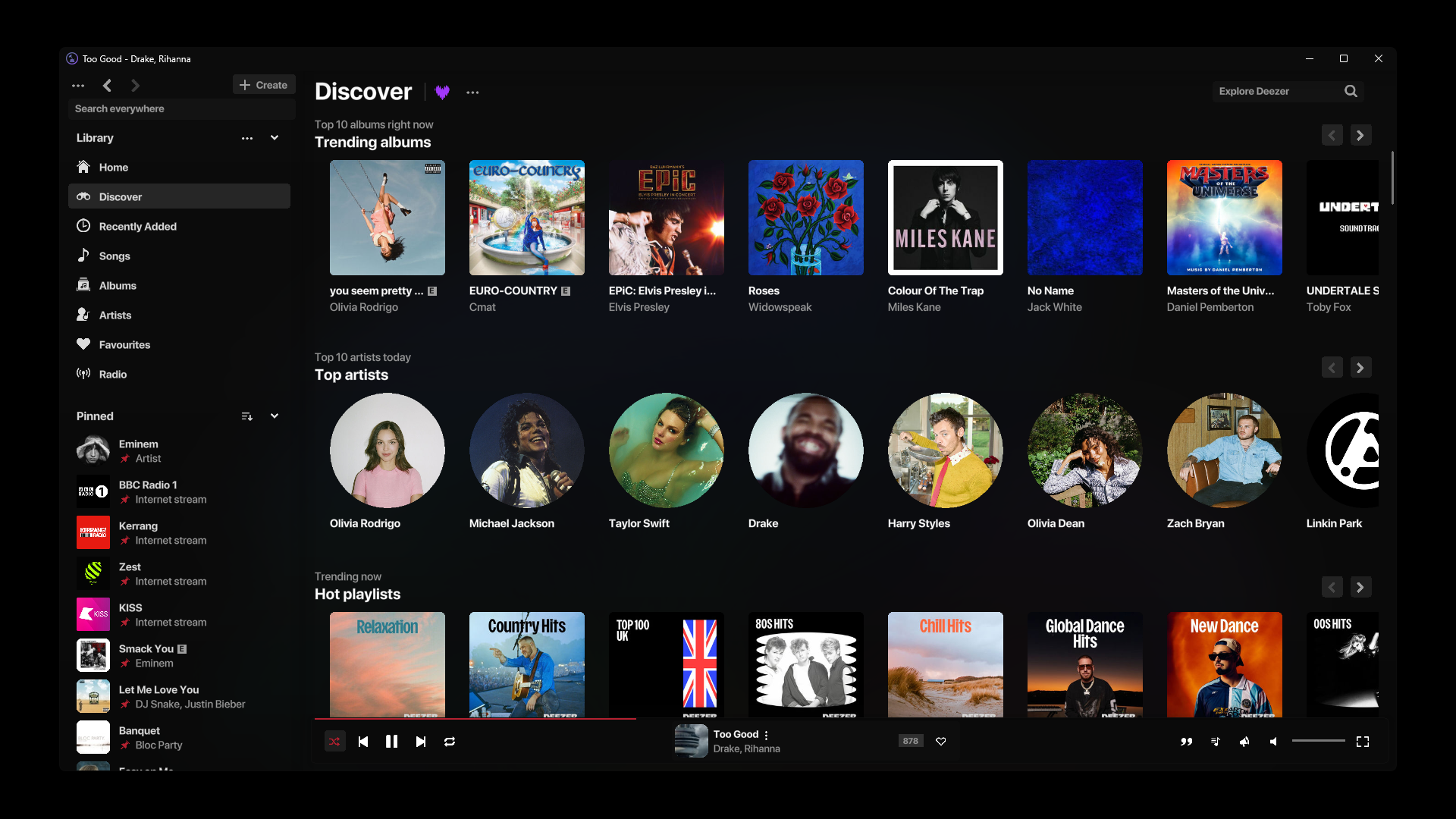1456x819 pixels.
Task: Open Library section options menu
Action: click(247, 138)
